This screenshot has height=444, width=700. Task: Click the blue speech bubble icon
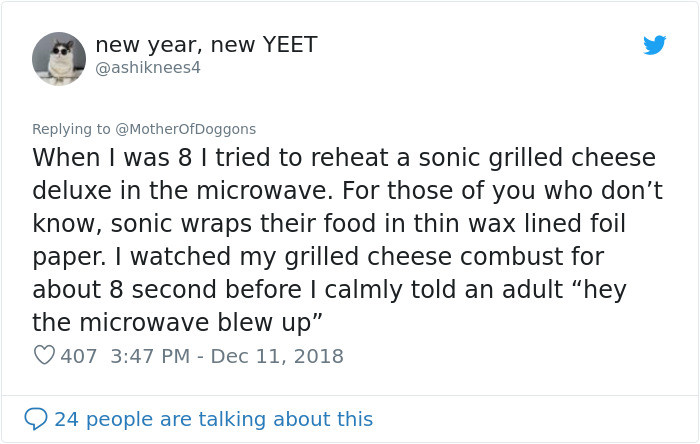pyautogui.click(x=36, y=418)
